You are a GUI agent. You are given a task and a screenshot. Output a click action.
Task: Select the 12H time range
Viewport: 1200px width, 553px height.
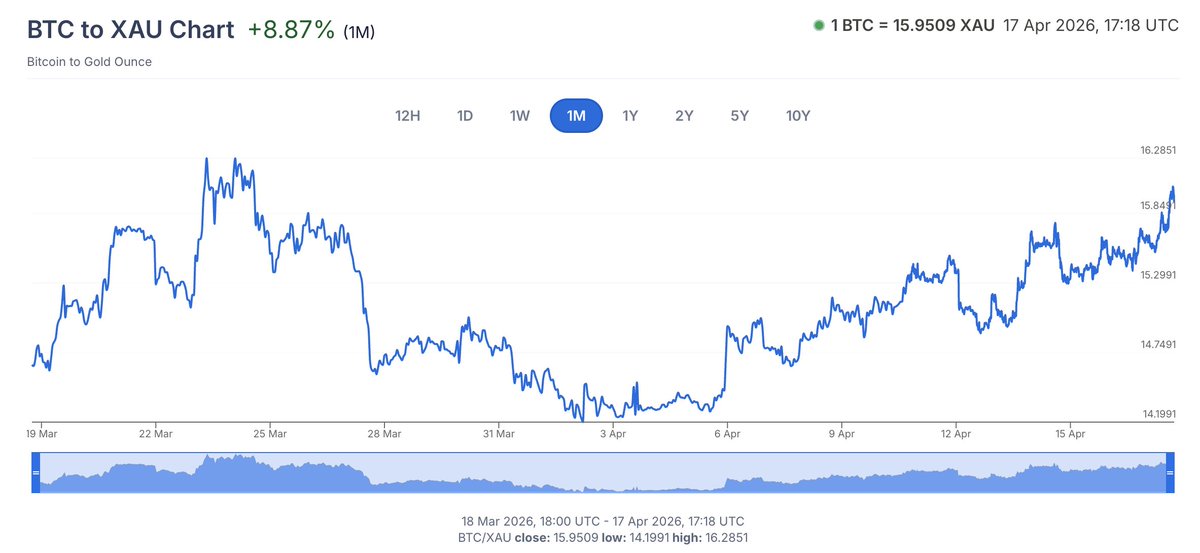[408, 116]
